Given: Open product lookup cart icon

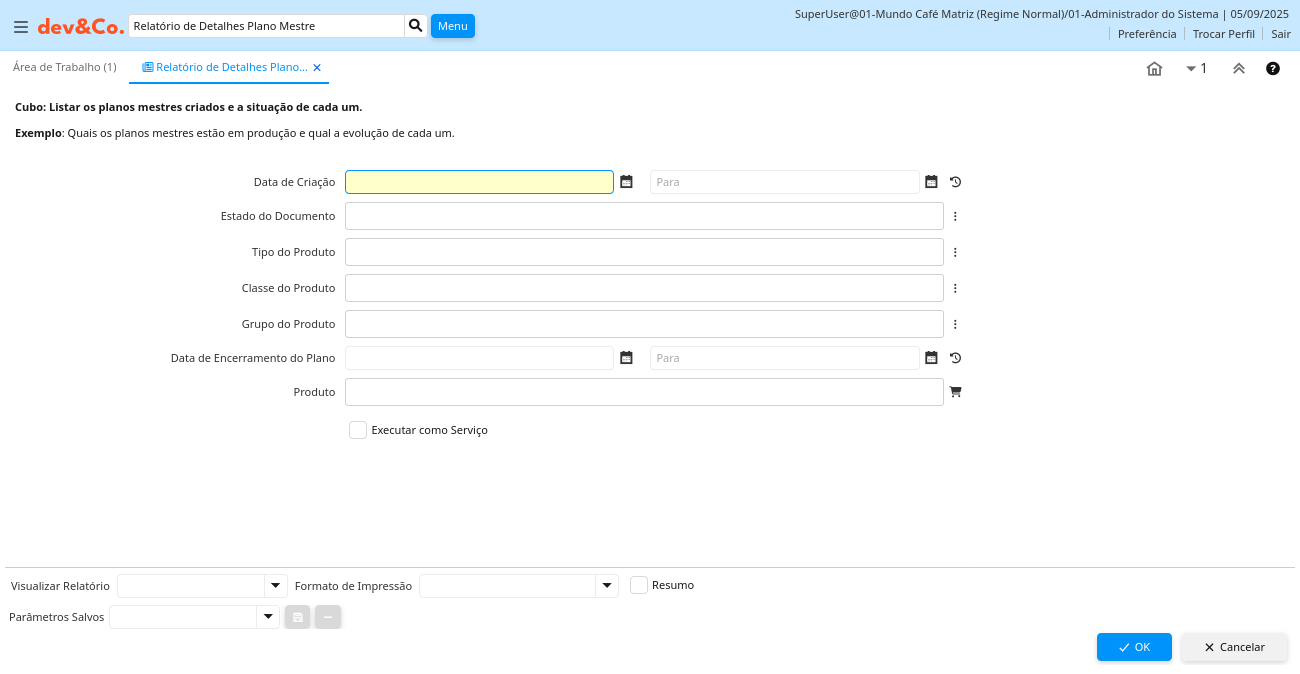Looking at the screenshot, I should click(955, 392).
